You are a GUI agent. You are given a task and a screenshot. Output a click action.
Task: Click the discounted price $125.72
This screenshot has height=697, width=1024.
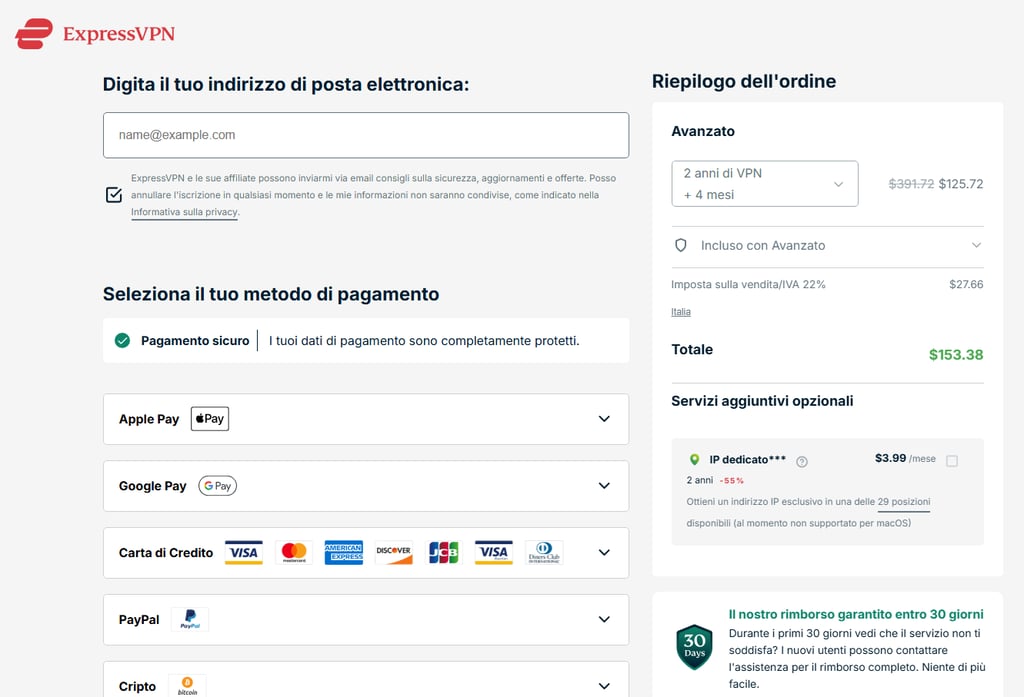click(x=961, y=184)
